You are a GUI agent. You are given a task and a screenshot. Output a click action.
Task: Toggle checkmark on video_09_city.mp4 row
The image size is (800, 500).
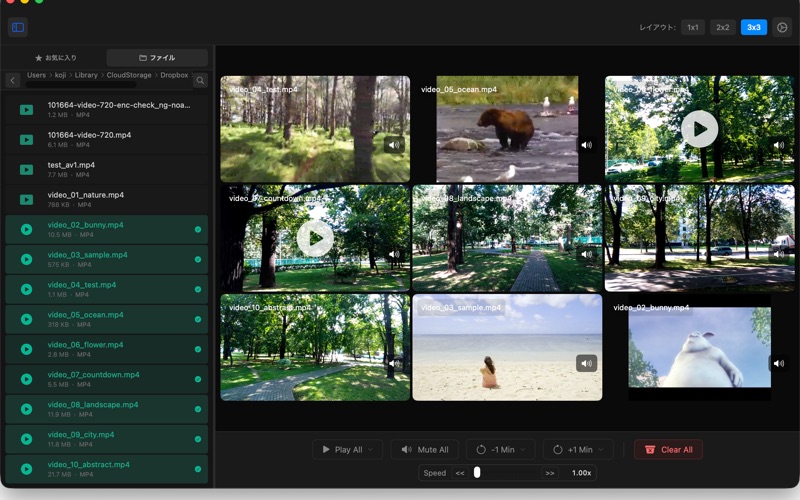point(197,439)
